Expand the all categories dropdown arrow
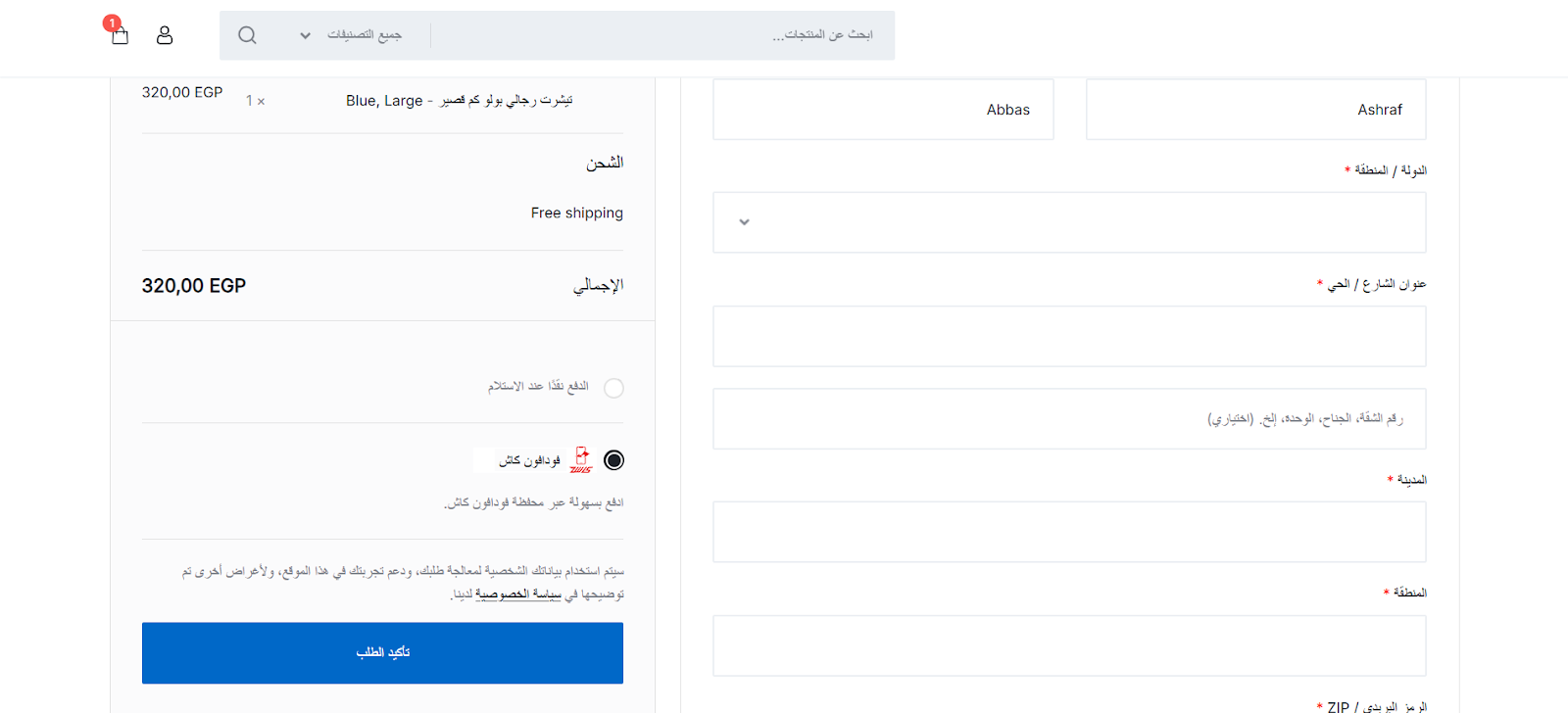This screenshot has height=713, width=1568. (305, 35)
